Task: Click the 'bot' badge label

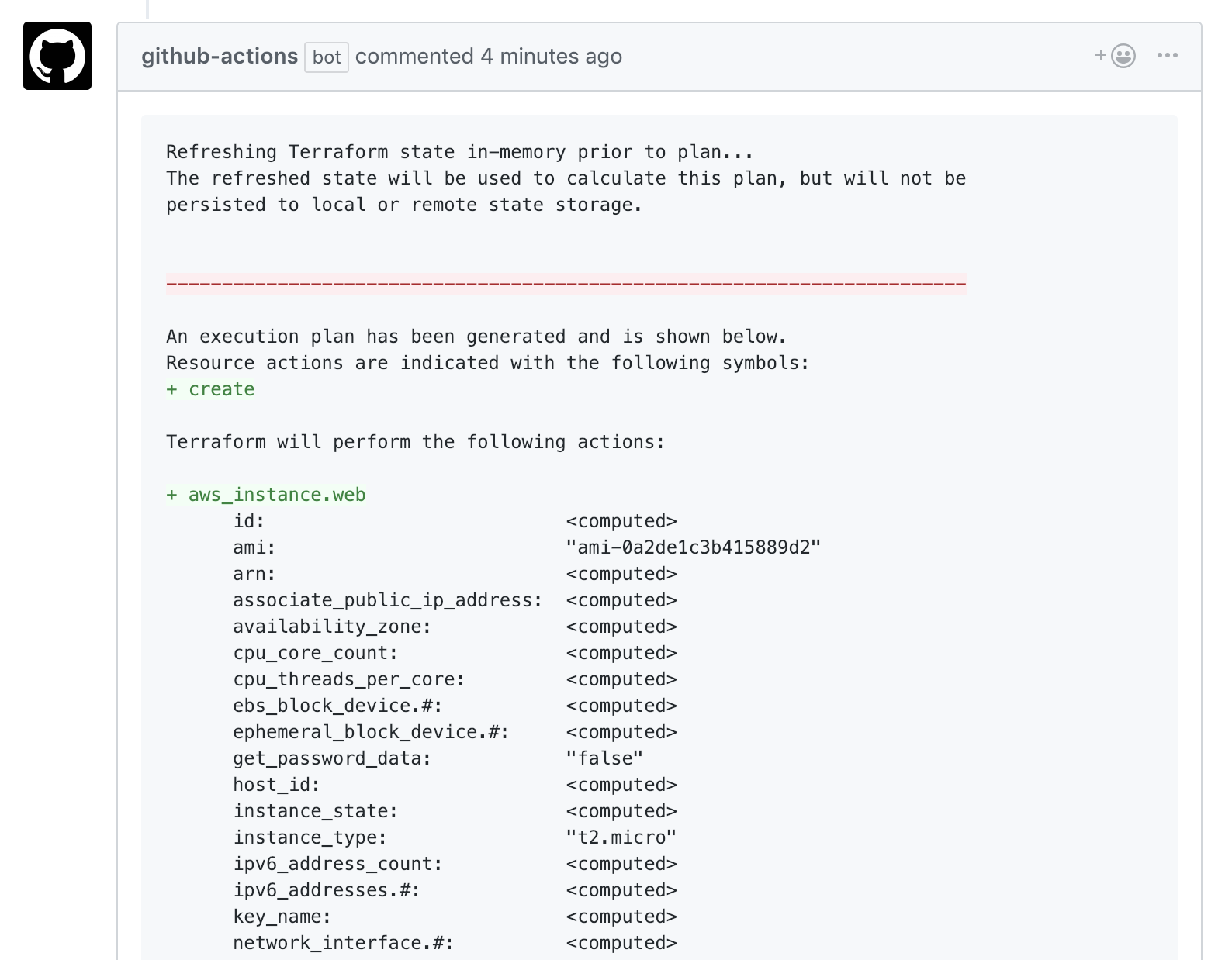Action: (x=327, y=57)
